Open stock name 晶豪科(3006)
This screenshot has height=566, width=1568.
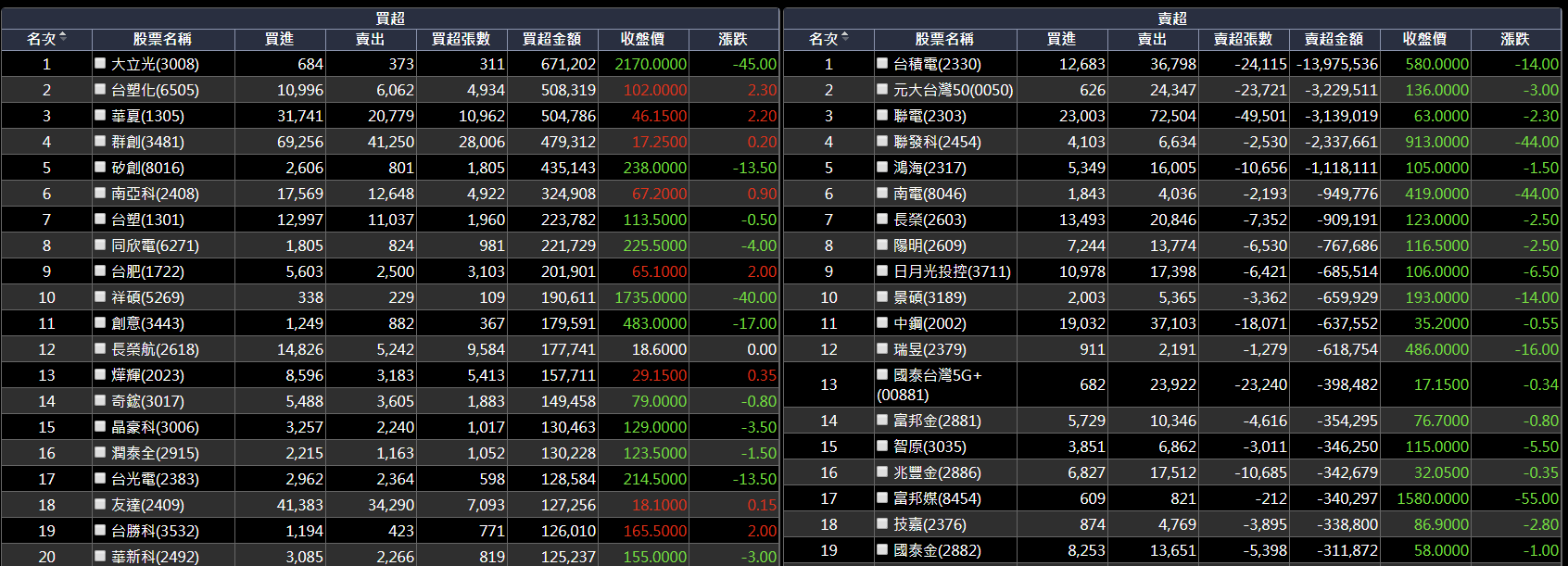[x=155, y=427]
